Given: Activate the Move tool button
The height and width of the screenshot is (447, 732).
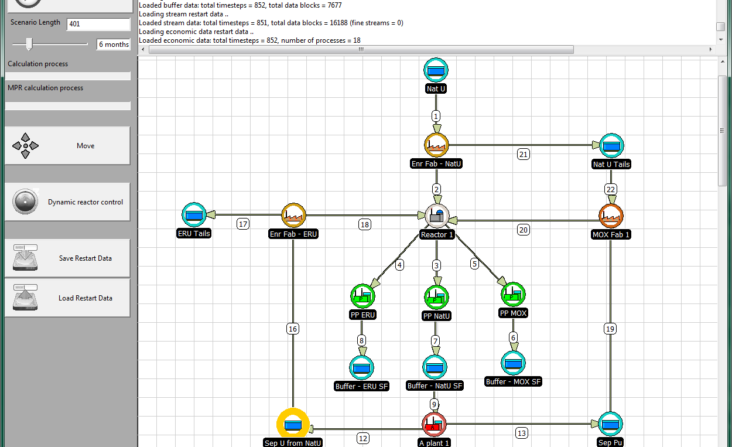Looking at the screenshot, I should click(x=68, y=146).
